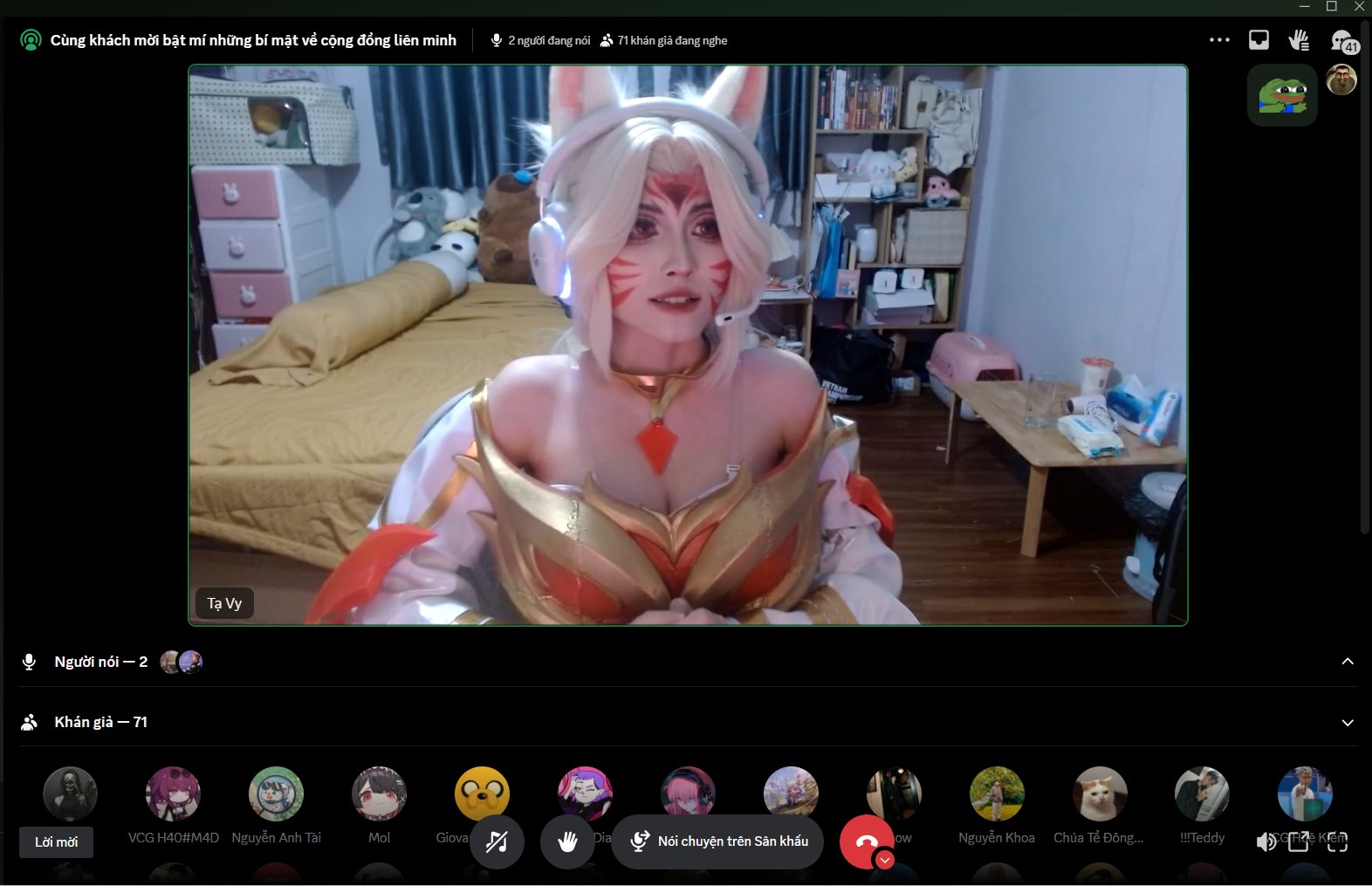The image size is (1372, 886).
Task: Click Nói chuyện trên Sân khấu button
Action: click(x=717, y=841)
